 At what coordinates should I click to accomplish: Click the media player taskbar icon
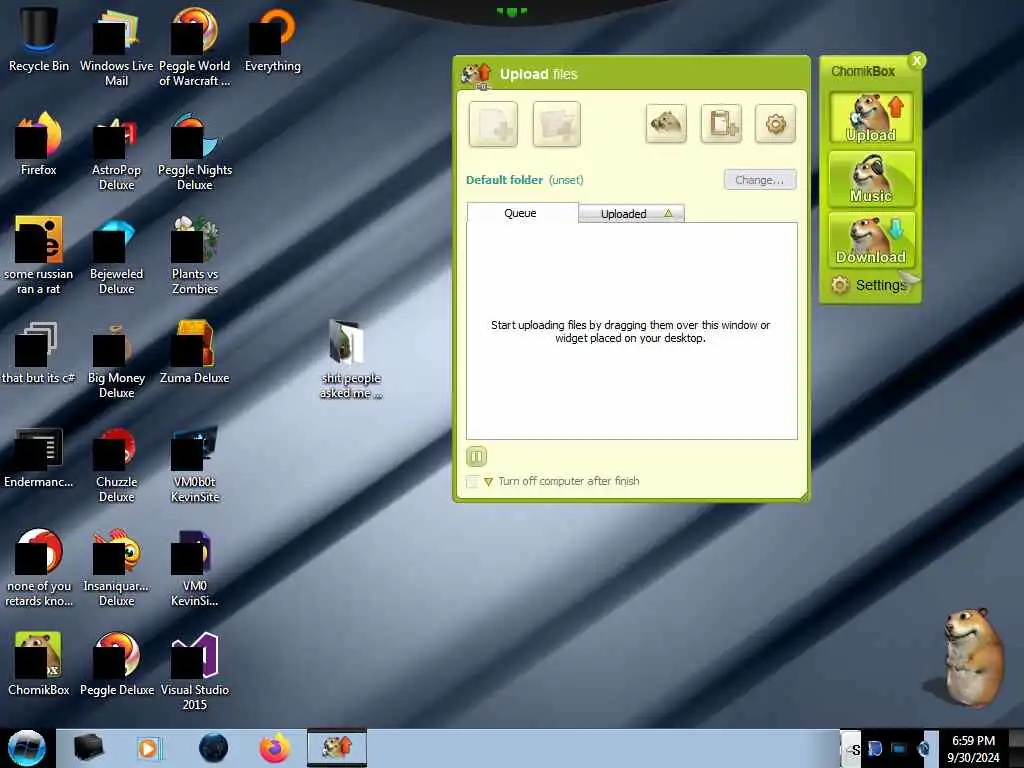(x=149, y=748)
